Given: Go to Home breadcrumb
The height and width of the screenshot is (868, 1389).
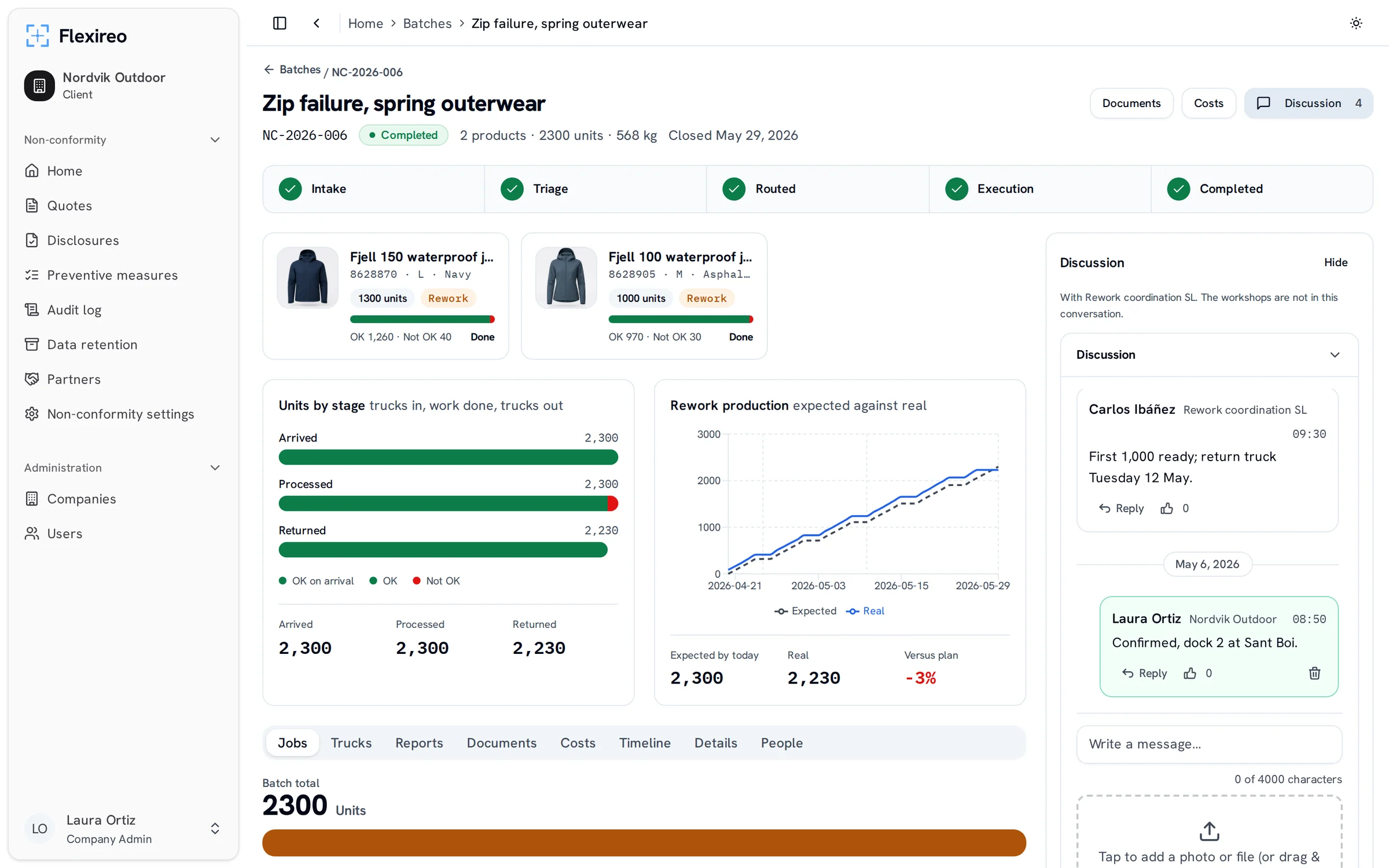Looking at the screenshot, I should coord(365,23).
